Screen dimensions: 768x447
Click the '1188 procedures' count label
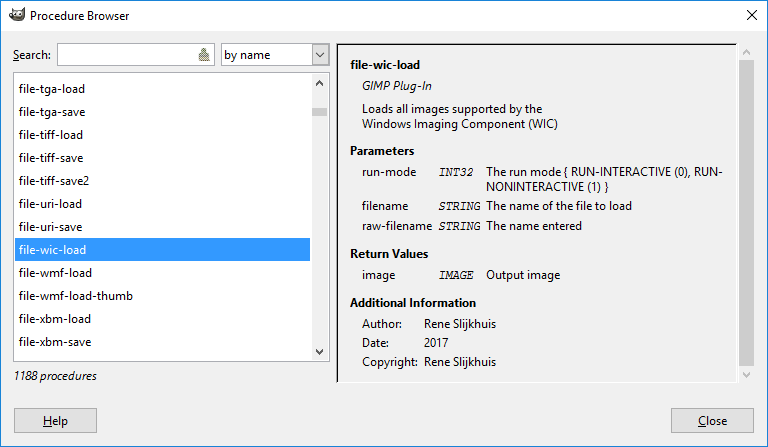[x=55, y=376]
